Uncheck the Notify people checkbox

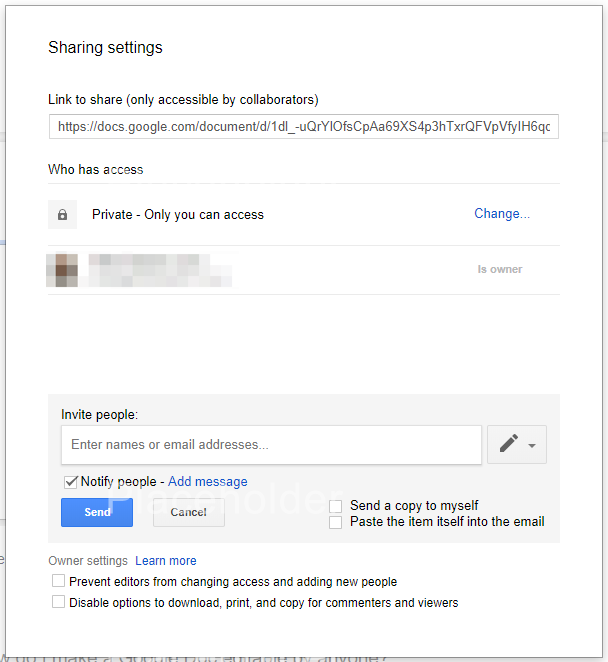(71, 481)
